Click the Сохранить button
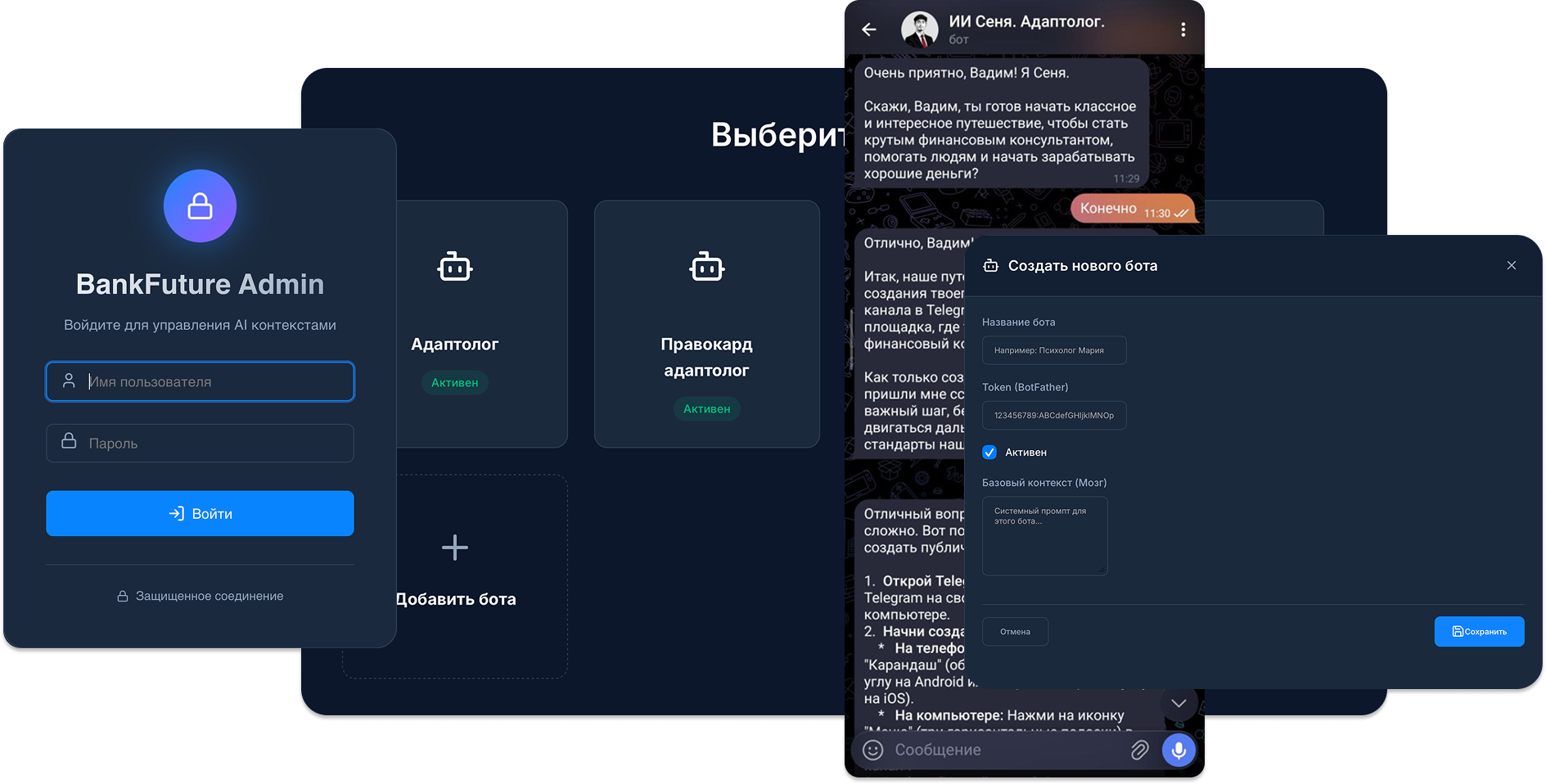 point(1479,632)
